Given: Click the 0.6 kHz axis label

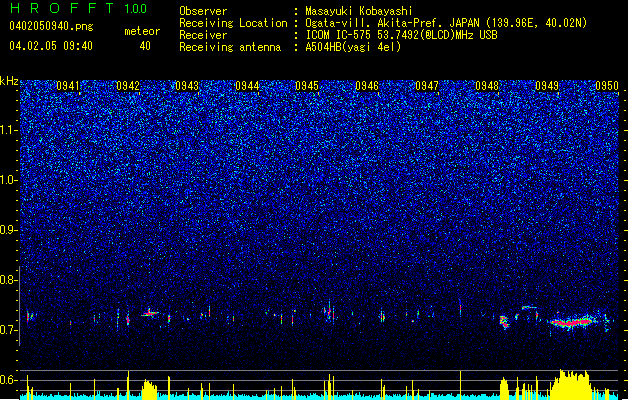Looking at the screenshot, I should coord(9,380).
